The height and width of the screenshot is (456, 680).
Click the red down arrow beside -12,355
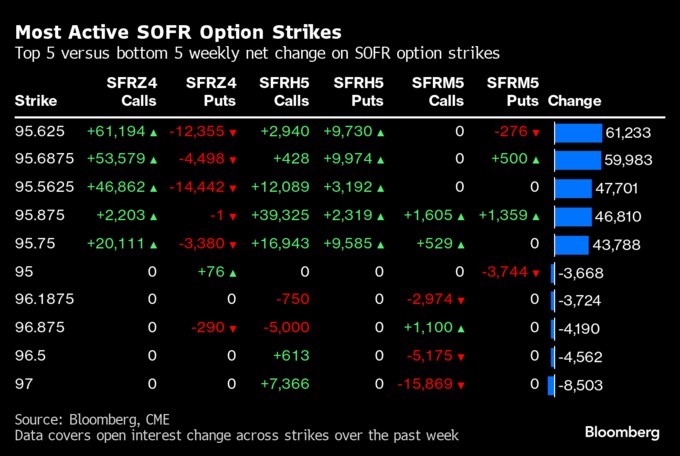pos(233,133)
